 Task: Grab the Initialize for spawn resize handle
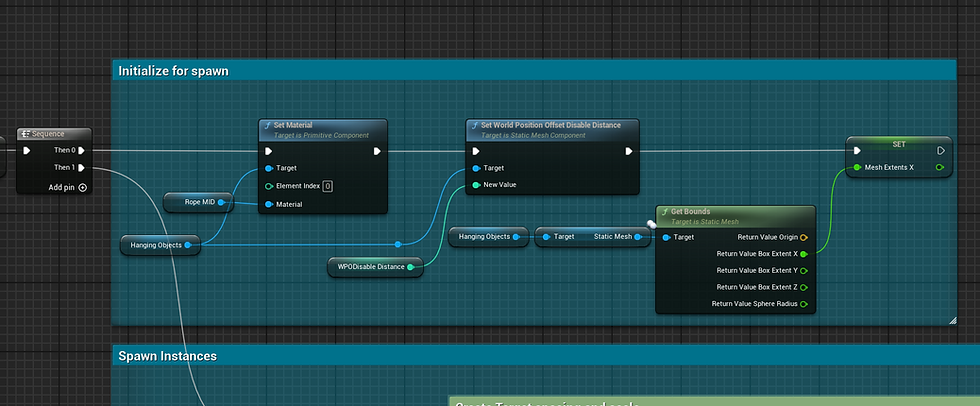coord(952,321)
